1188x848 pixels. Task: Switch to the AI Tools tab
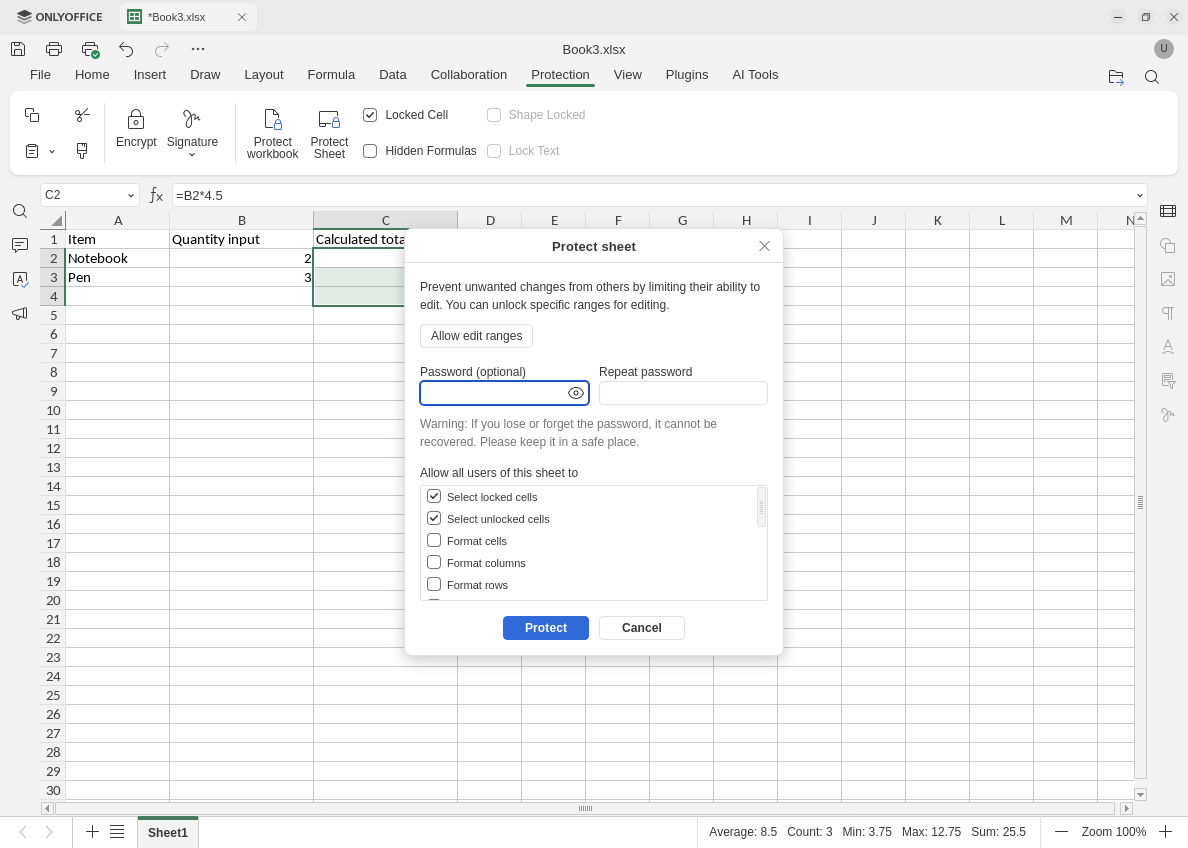click(755, 75)
